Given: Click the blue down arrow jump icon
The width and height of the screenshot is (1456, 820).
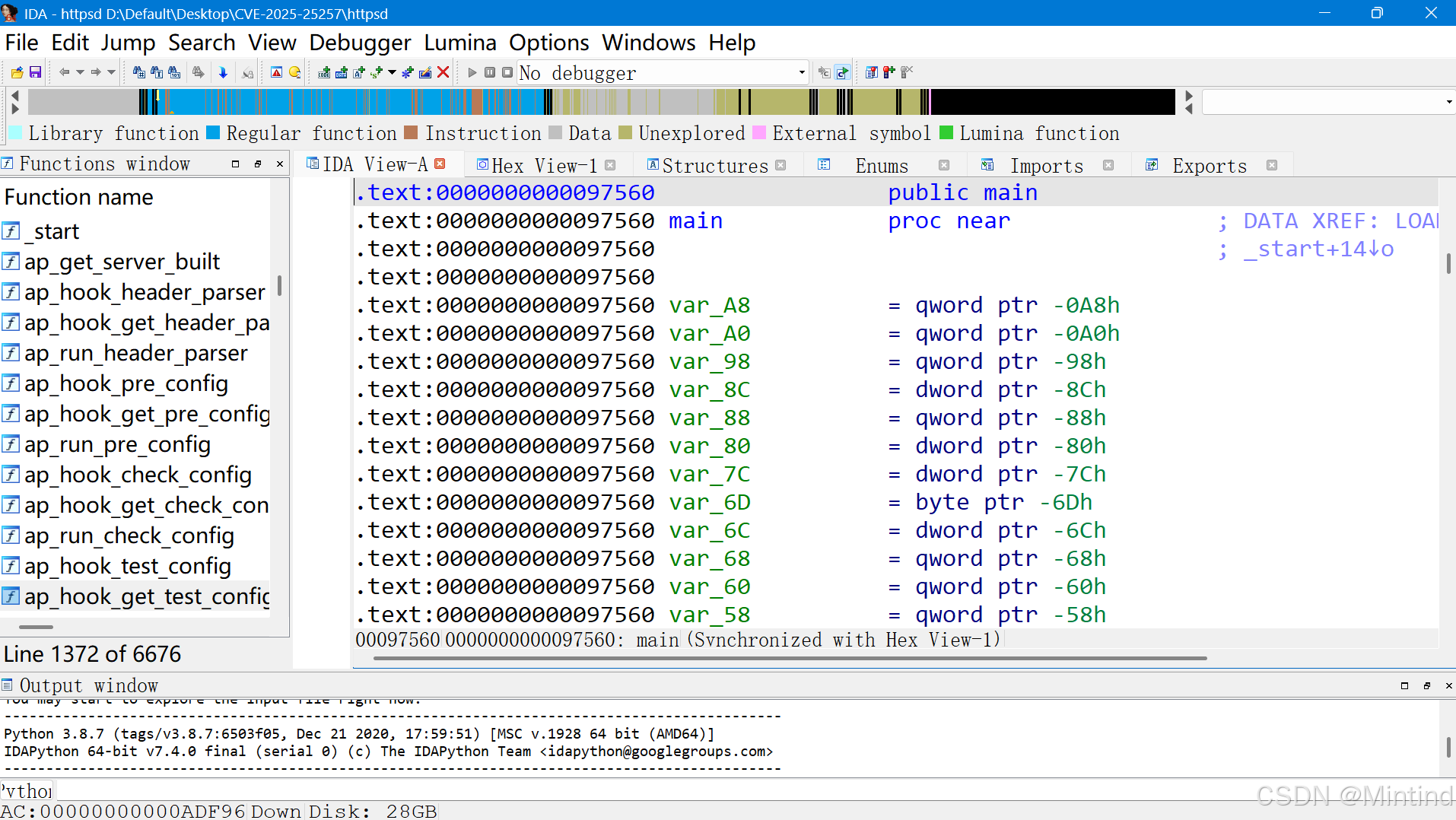Looking at the screenshot, I should (223, 72).
